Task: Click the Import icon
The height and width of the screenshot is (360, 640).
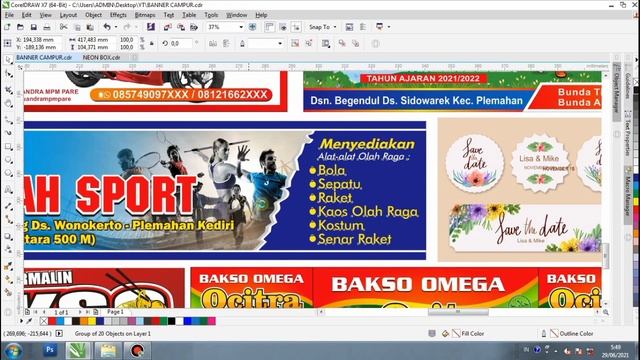Action: [x=167, y=27]
